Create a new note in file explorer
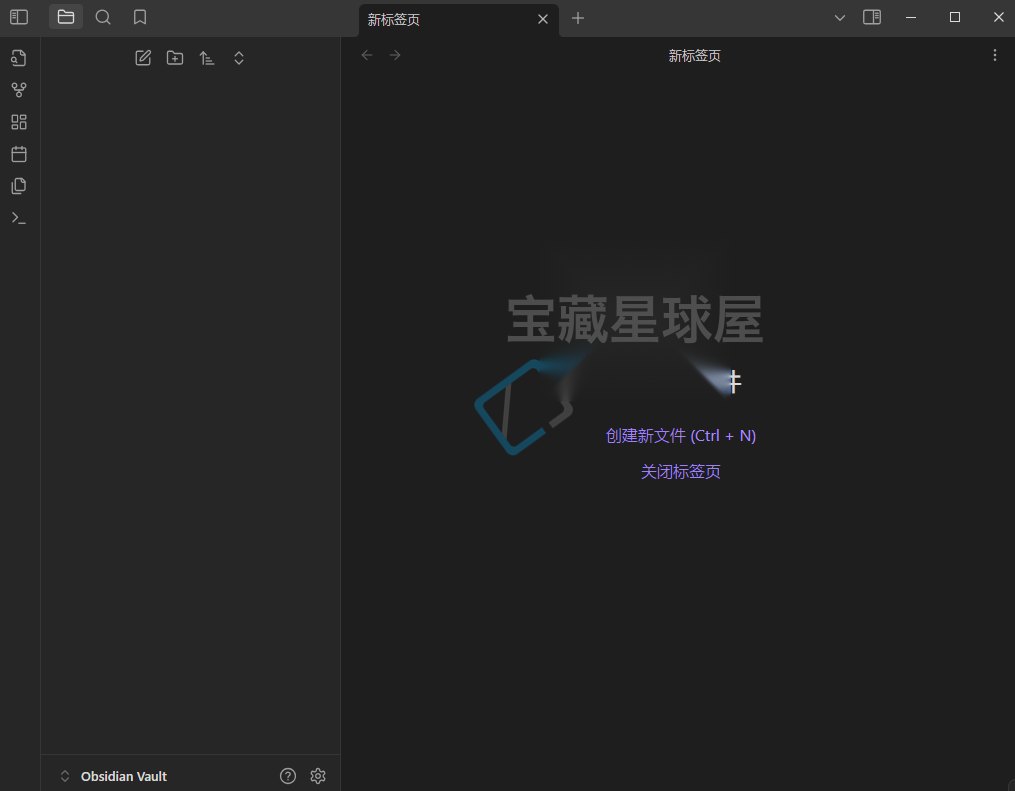 click(x=143, y=58)
